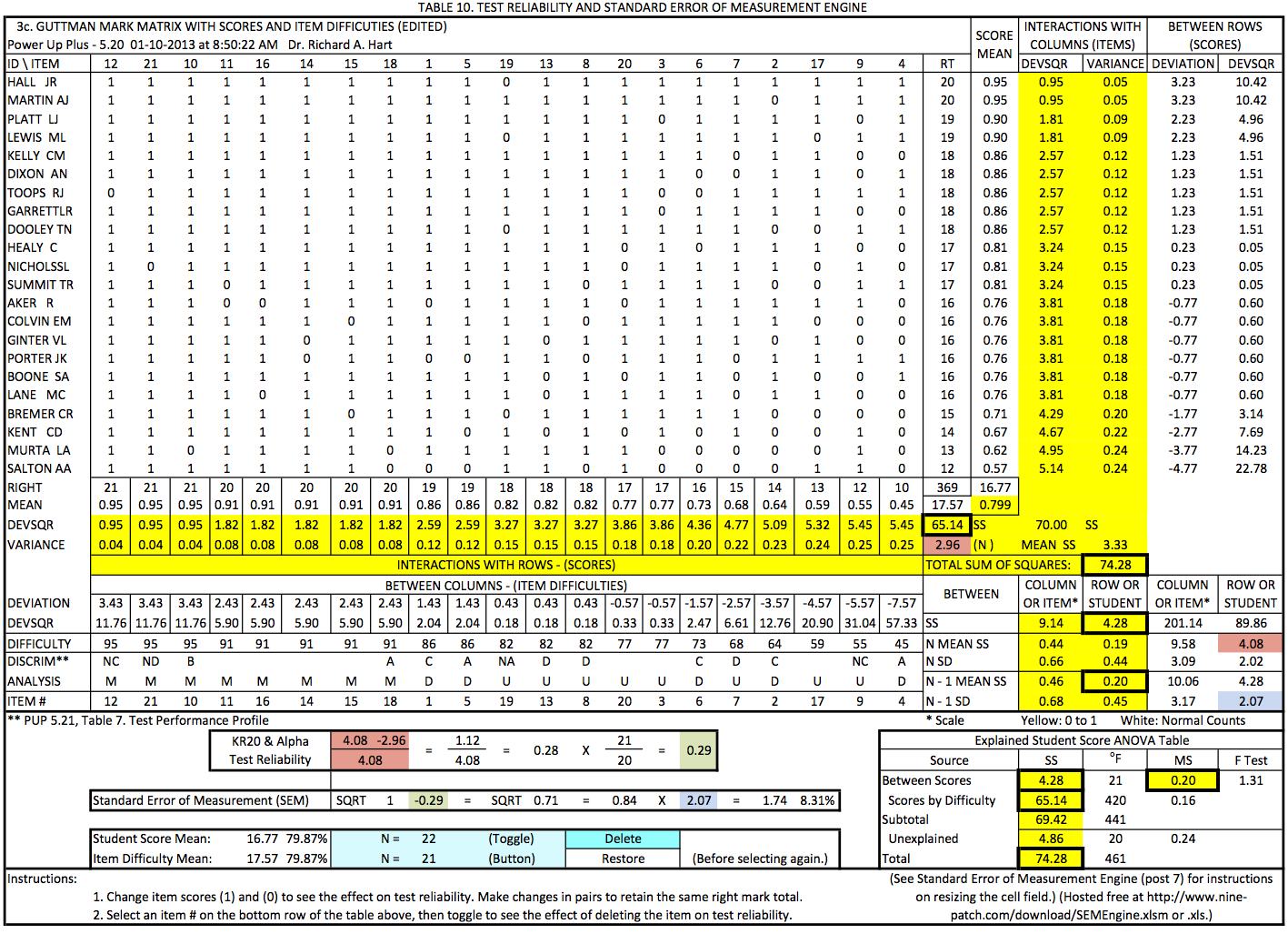Click the ID \ ITEM header cell
The width and height of the screenshot is (1288, 934).
click(x=33, y=64)
